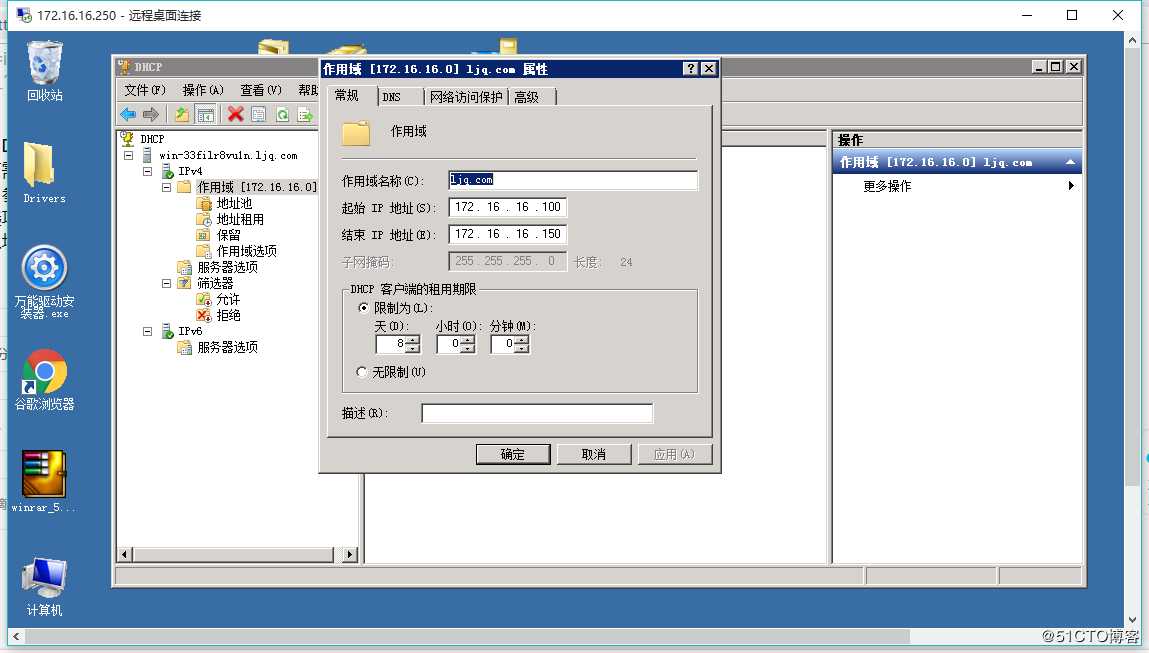
Task: Click the help ? button in dialog title
Action: tap(690, 68)
